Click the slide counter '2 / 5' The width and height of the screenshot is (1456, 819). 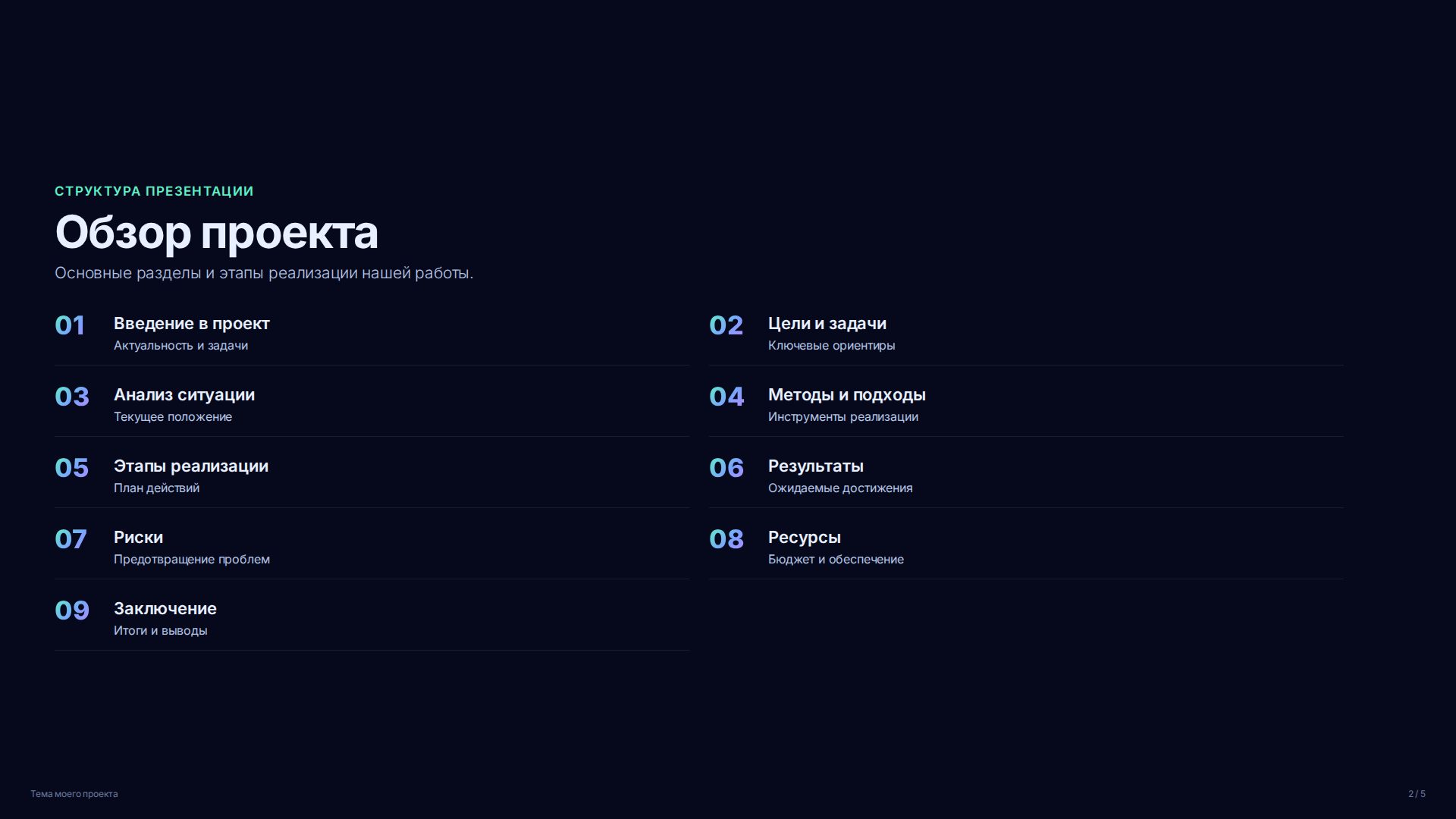1417,794
